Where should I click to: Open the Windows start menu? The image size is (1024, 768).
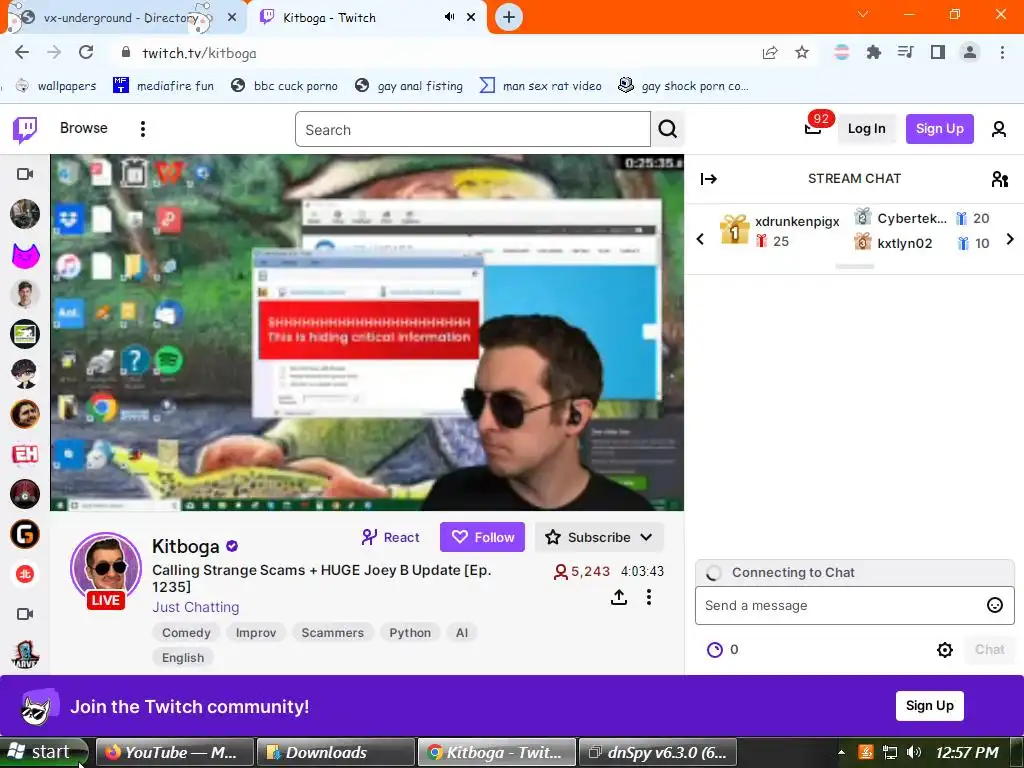(x=43, y=752)
